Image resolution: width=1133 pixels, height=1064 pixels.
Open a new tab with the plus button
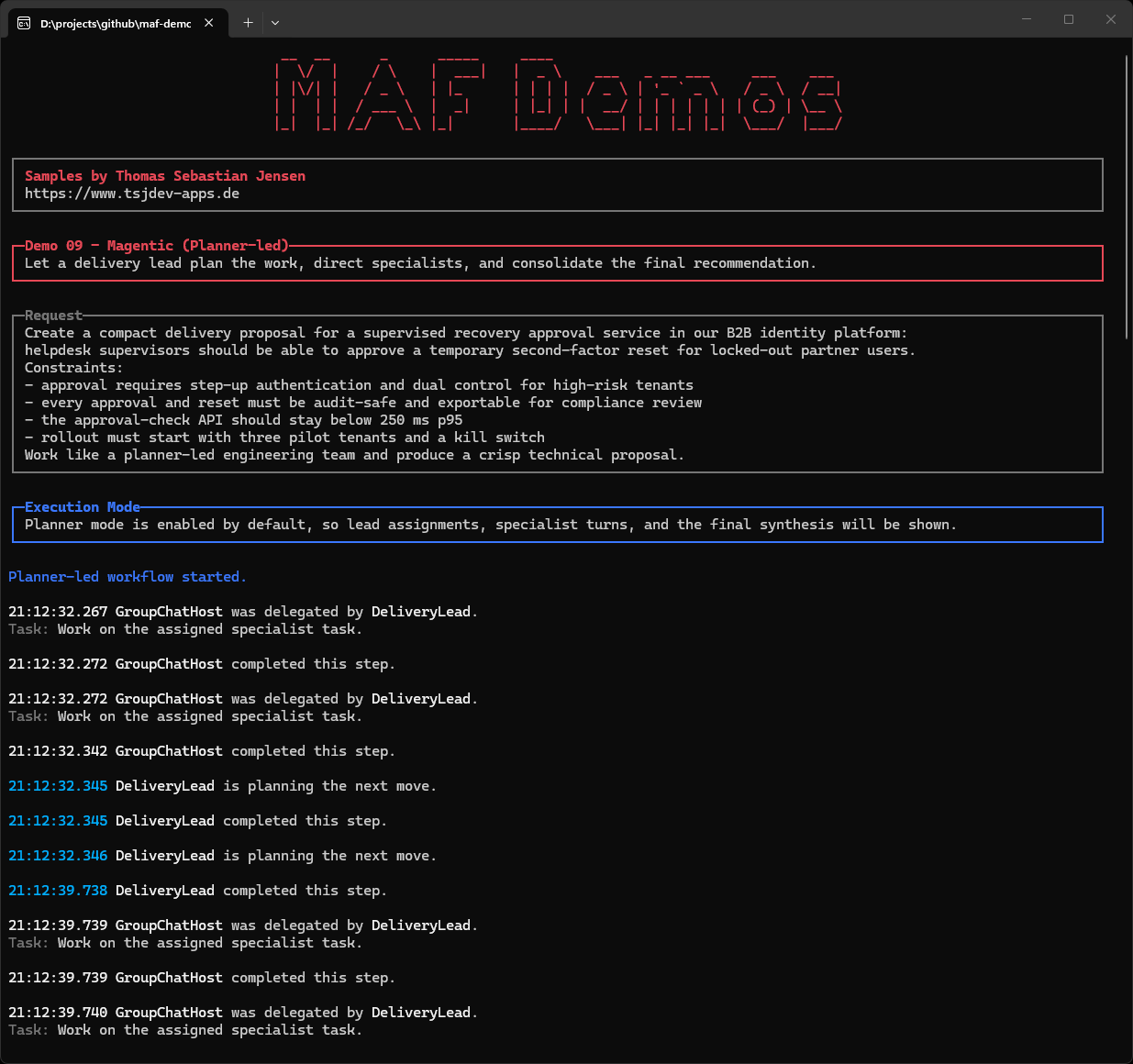click(248, 23)
